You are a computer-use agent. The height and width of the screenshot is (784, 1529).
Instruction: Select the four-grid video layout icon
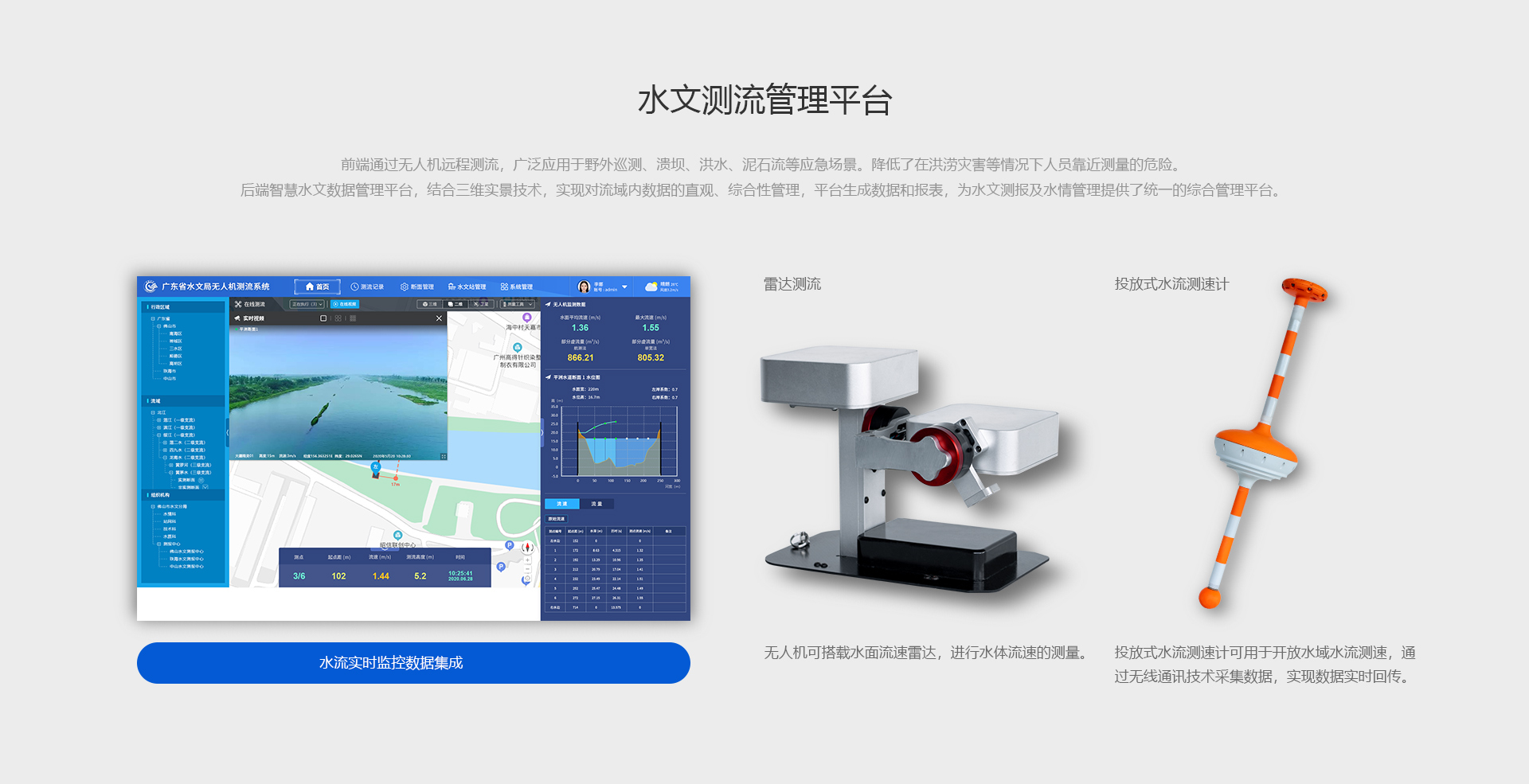[338, 318]
